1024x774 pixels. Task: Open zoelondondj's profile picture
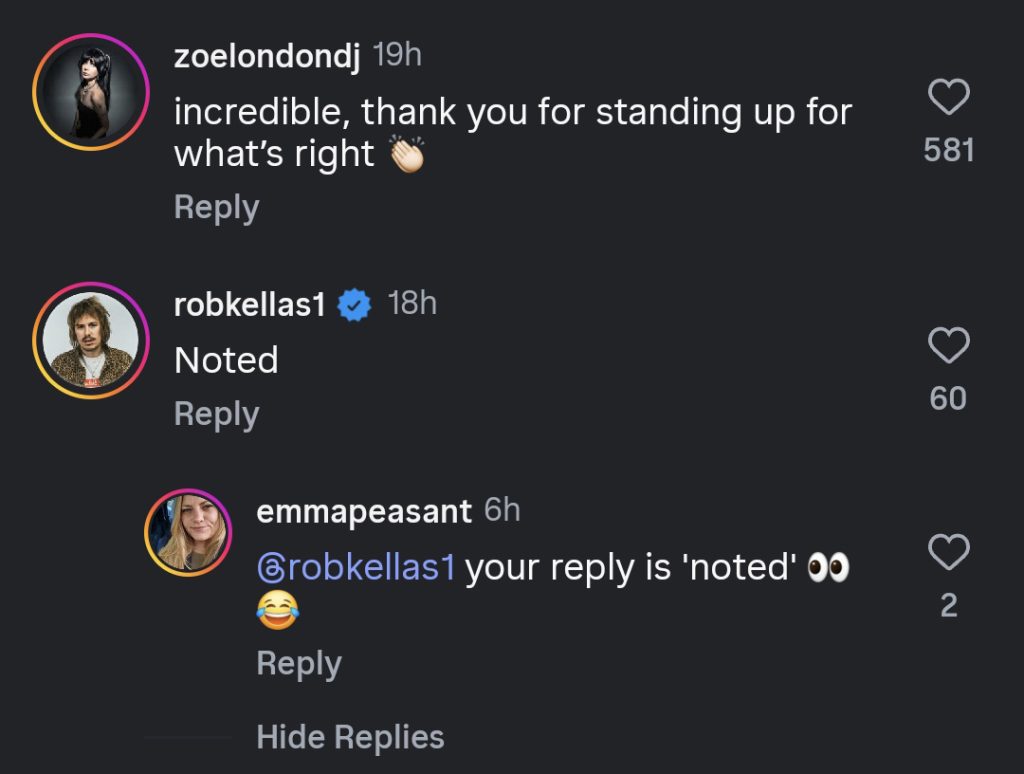pyautogui.click(x=91, y=92)
